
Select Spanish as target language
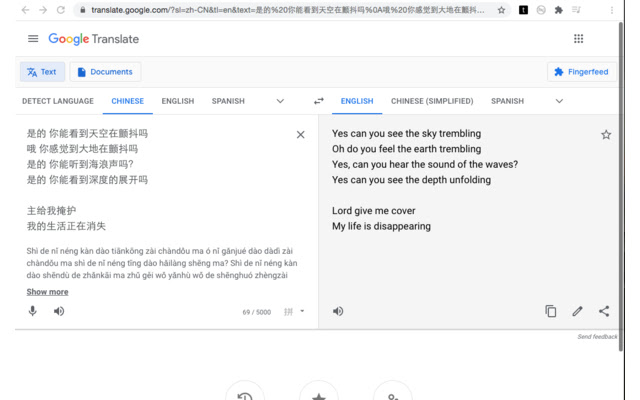(507, 101)
